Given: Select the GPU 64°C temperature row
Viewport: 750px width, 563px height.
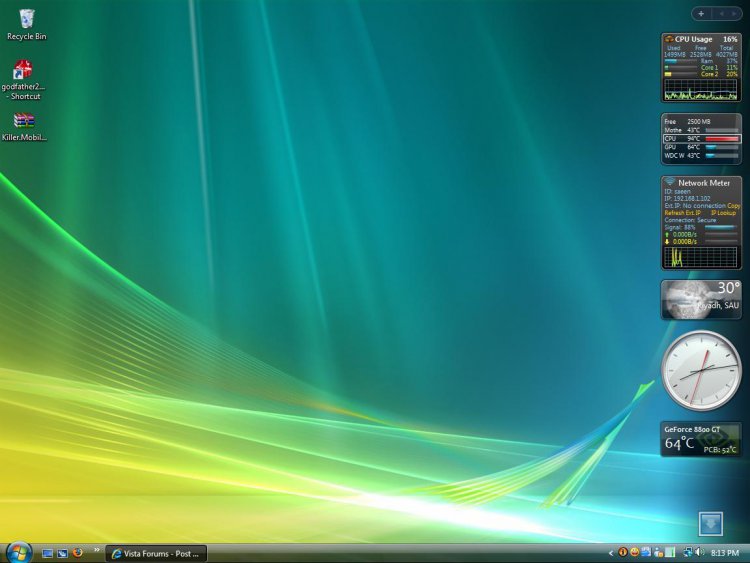Looking at the screenshot, I should (x=701, y=147).
